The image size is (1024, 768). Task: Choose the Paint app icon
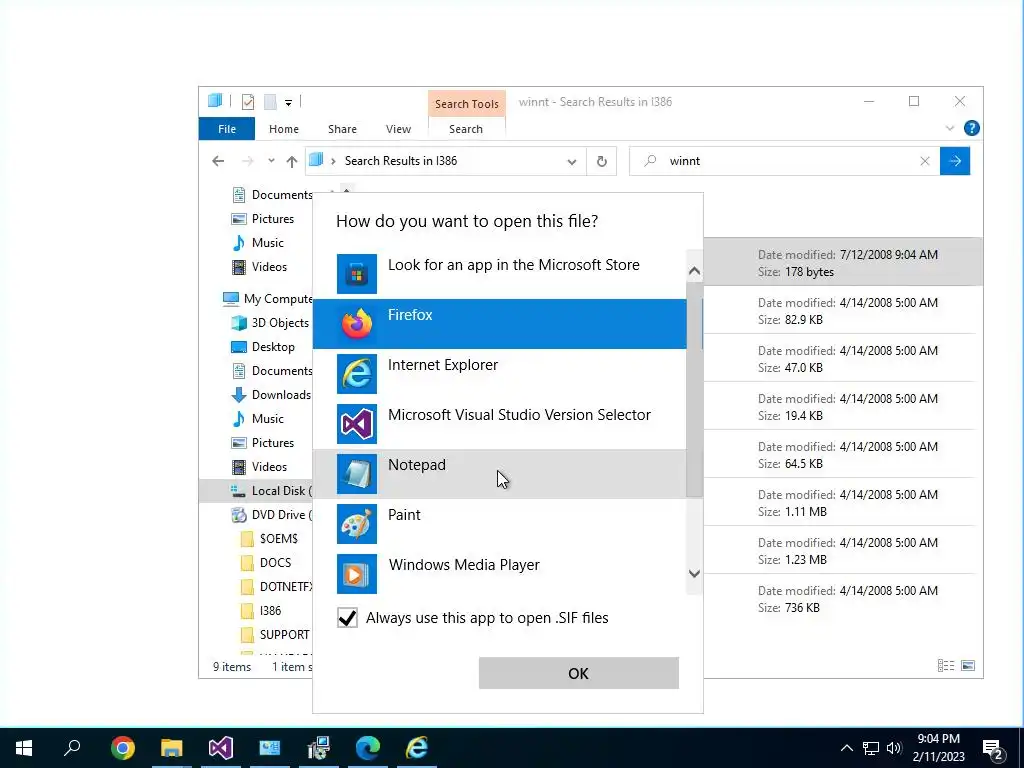click(x=357, y=524)
